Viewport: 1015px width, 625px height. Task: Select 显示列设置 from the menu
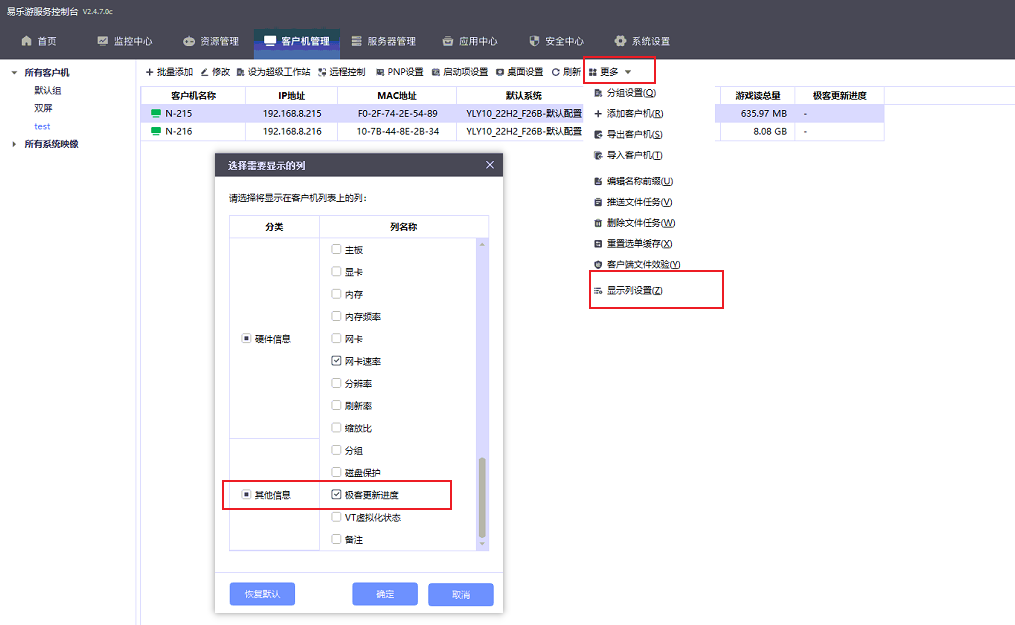tap(630, 290)
